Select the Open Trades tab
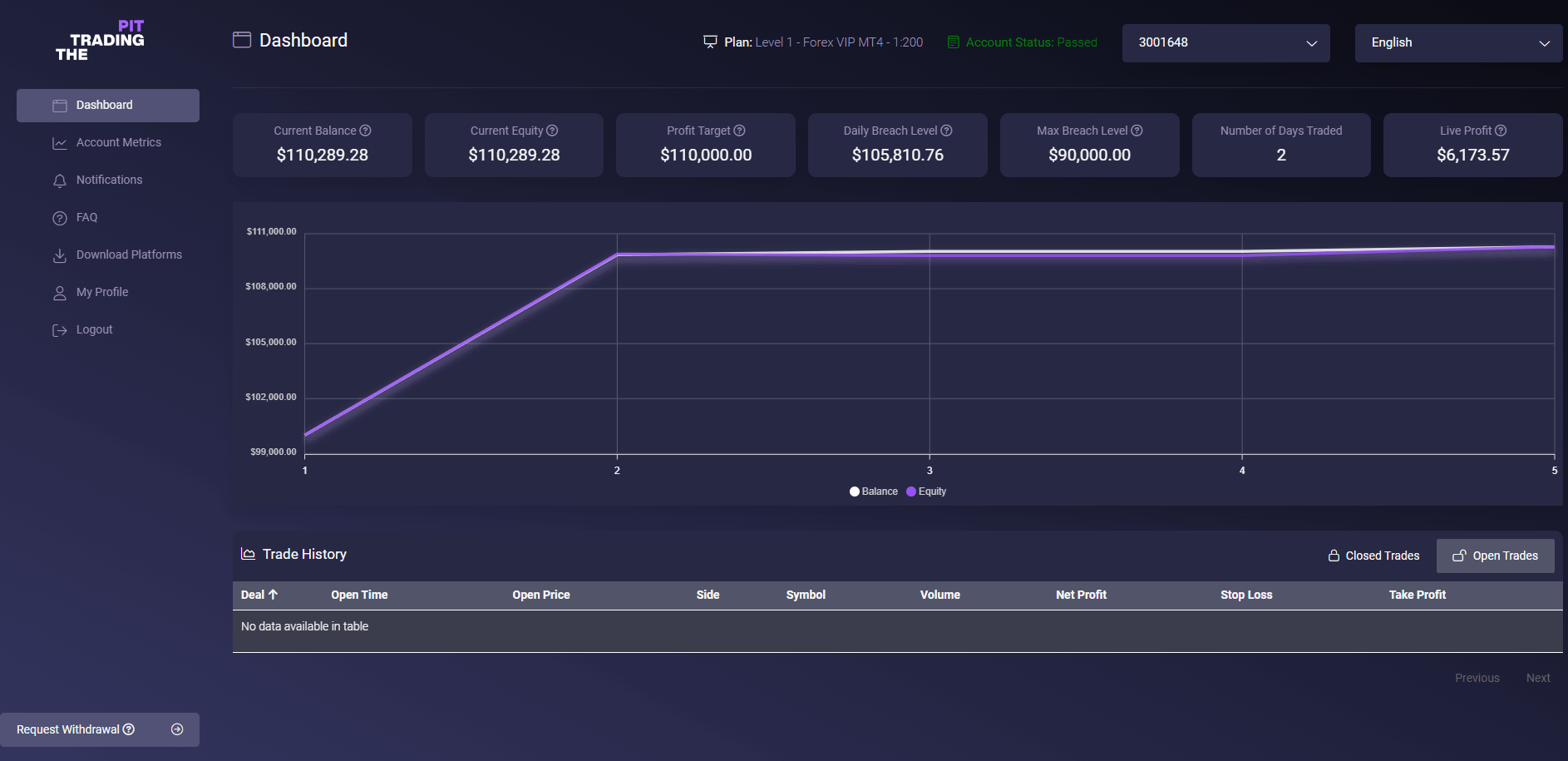 click(x=1495, y=556)
